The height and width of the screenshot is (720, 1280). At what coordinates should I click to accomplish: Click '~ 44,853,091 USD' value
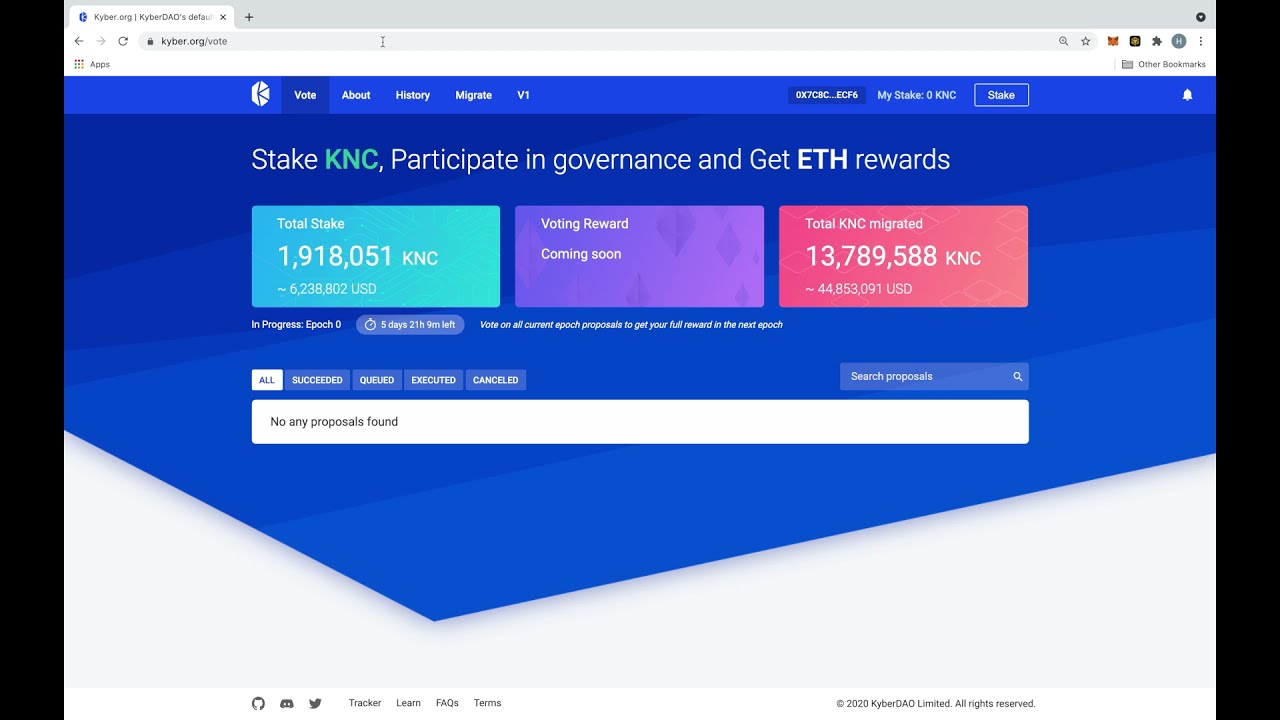[x=858, y=289]
